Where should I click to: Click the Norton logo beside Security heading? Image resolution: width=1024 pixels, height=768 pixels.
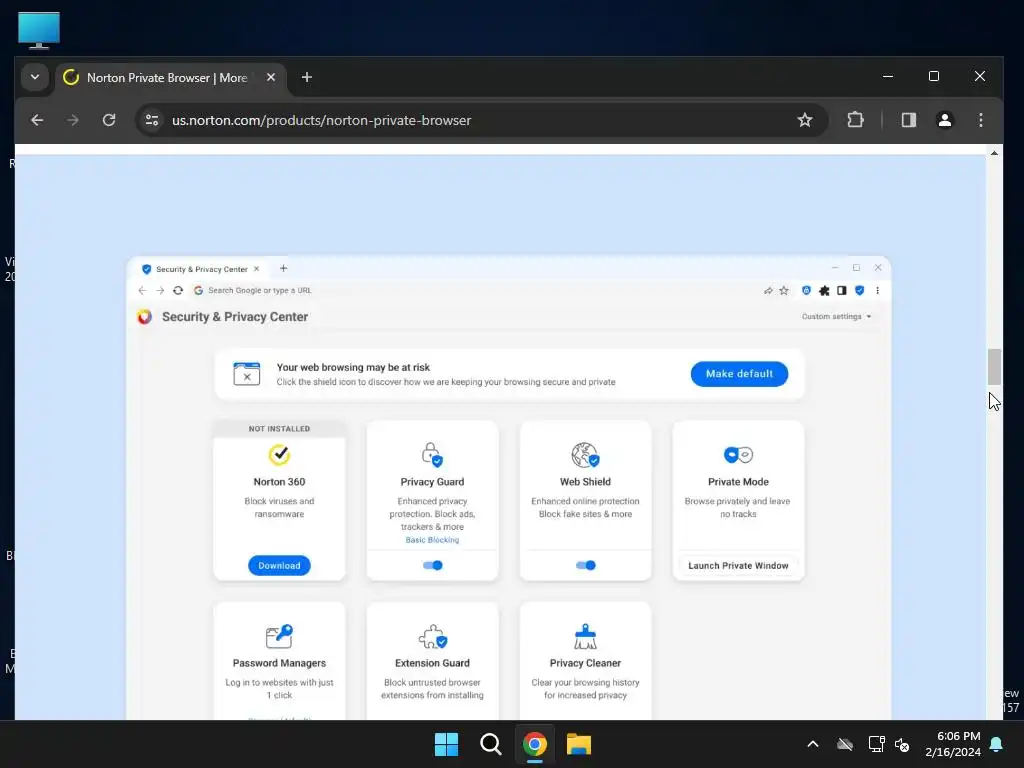(145, 317)
